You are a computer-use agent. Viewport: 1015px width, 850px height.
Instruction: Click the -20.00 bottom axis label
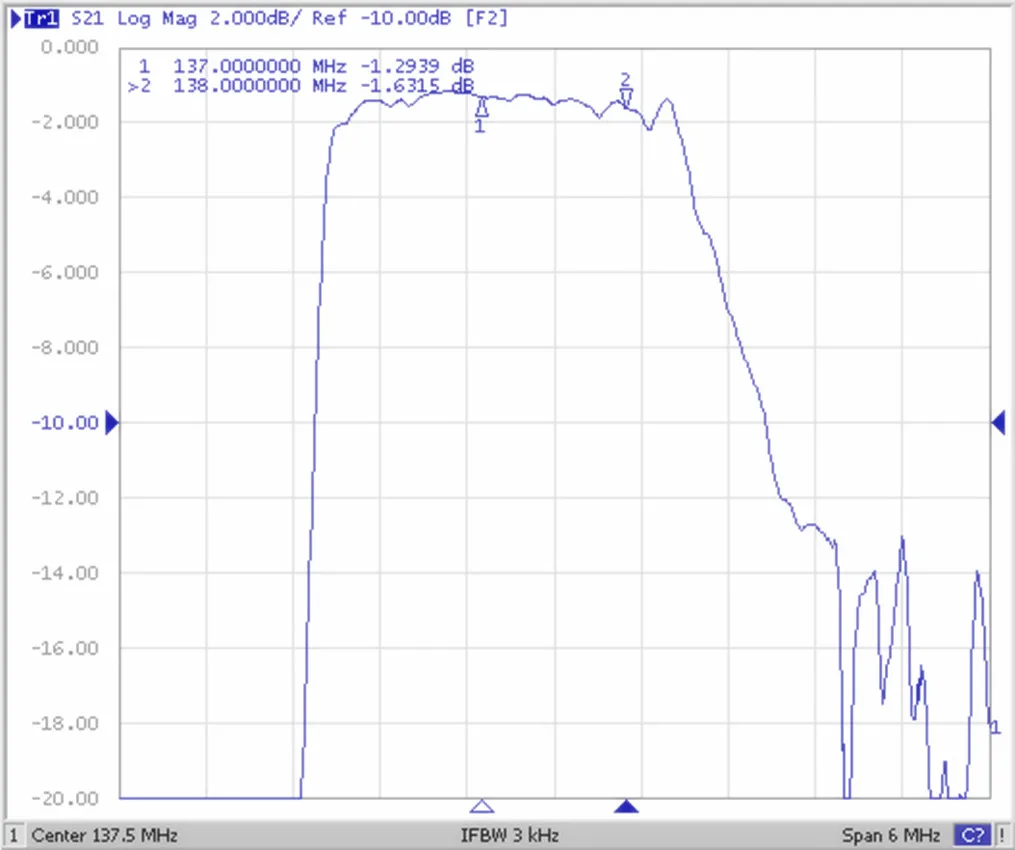[65, 798]
